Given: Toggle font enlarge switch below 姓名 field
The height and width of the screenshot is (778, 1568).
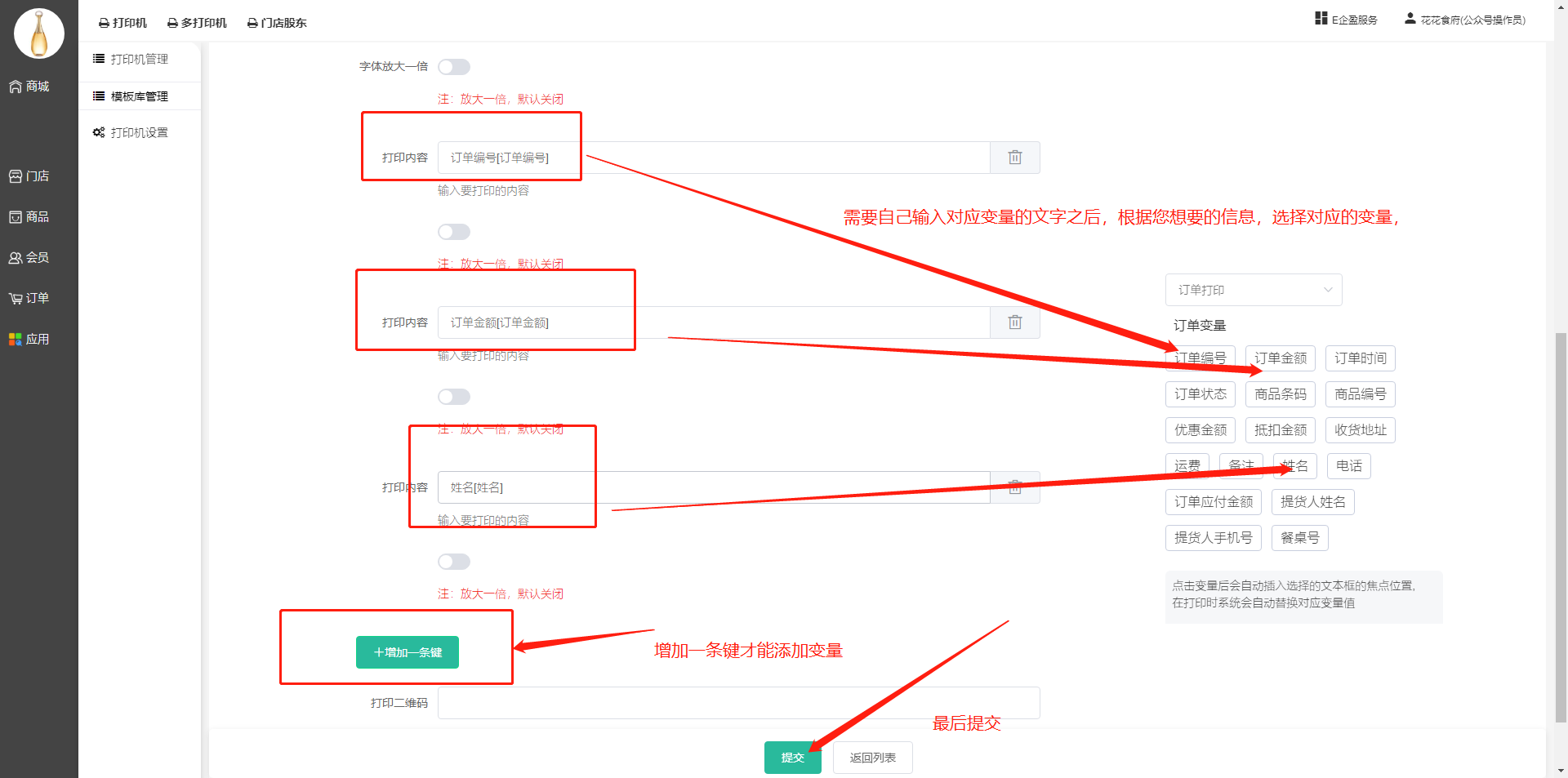Looking at the screenshot, I should coord(454,562).
